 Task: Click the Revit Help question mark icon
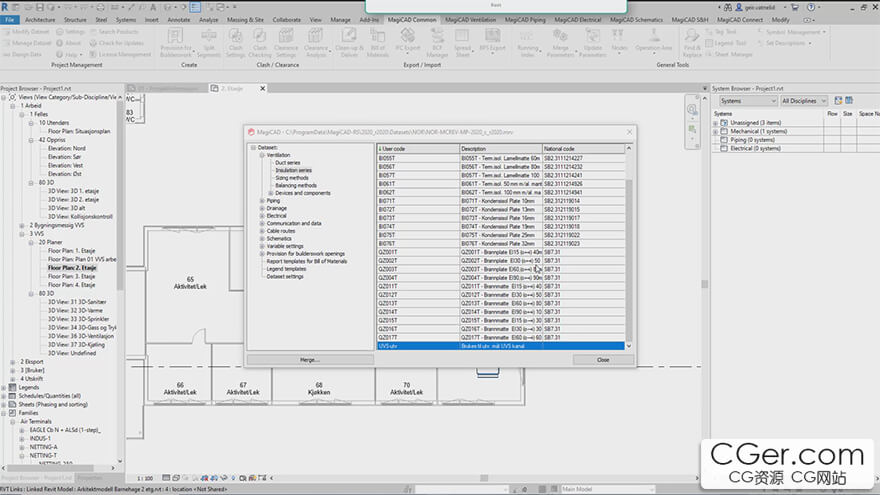(x=811, y=7)
